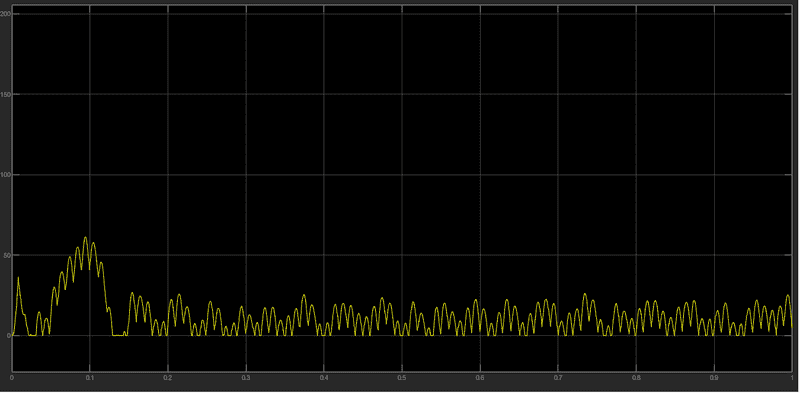Screen dimensions: 800x393
Task: Click the initial spike at the start
Action: (18, 279)
